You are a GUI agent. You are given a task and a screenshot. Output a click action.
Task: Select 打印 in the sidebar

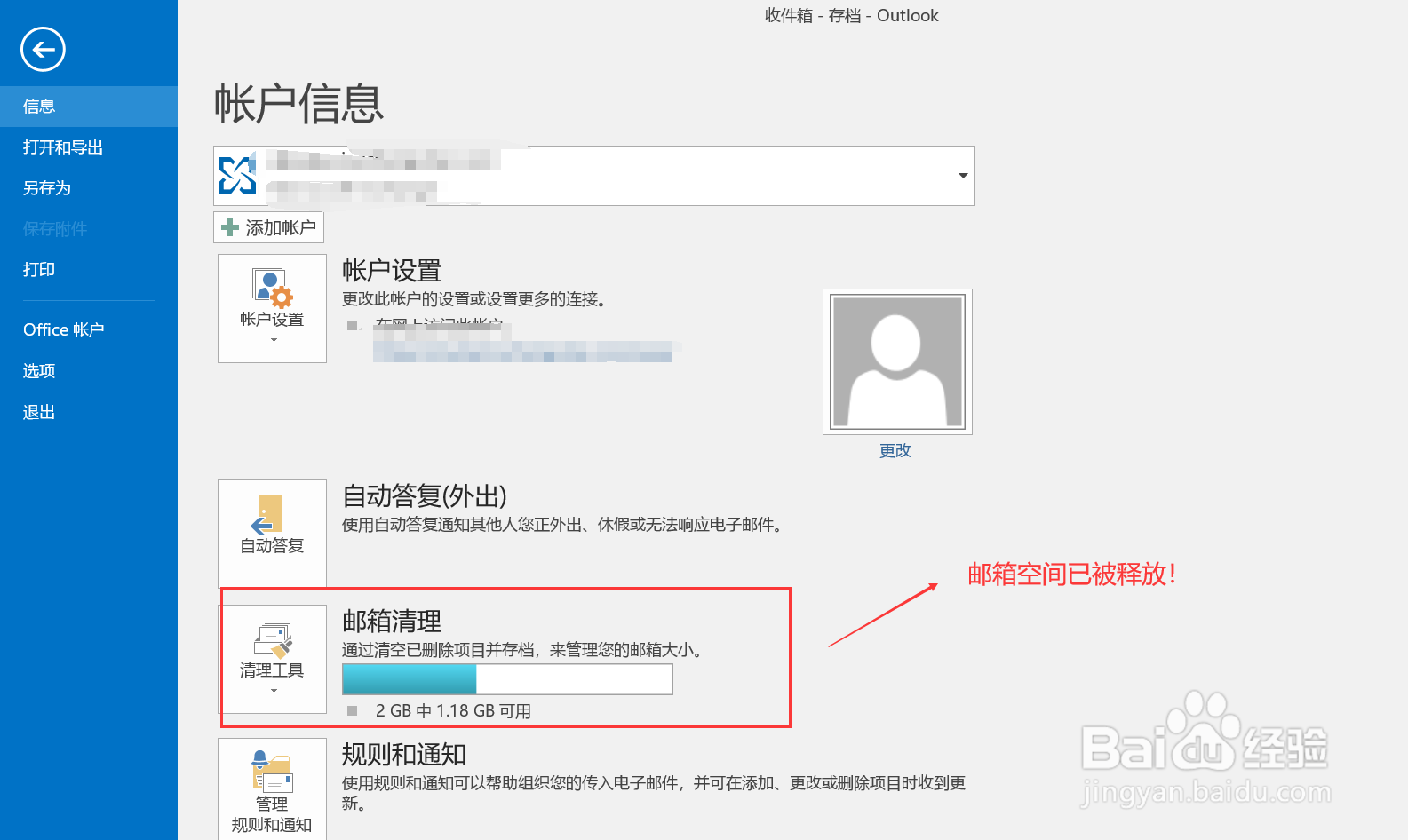pos(89,270)
